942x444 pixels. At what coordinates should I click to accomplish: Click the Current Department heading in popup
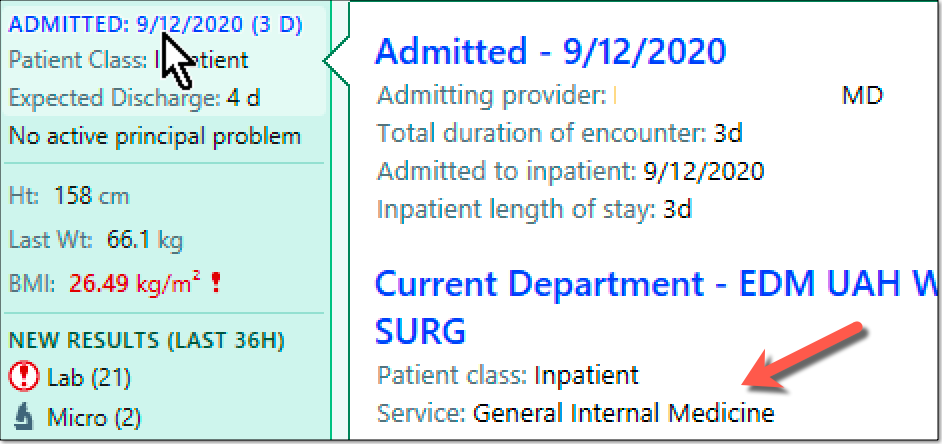point(658,306)
